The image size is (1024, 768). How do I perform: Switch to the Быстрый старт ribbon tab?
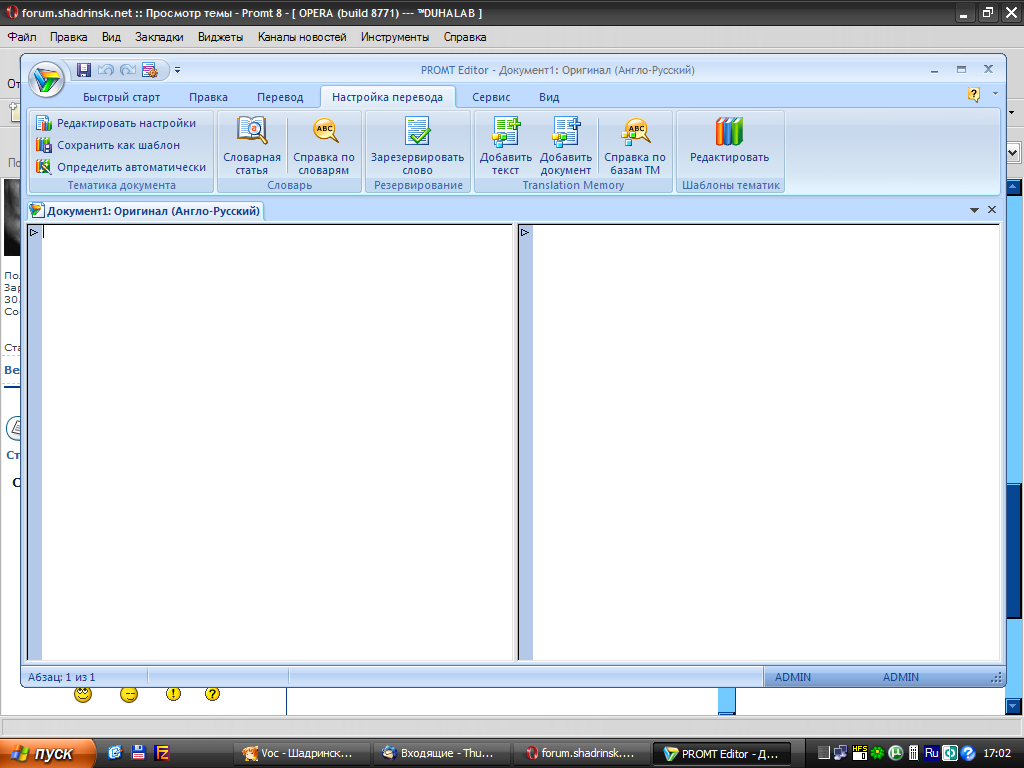[121, 97]
